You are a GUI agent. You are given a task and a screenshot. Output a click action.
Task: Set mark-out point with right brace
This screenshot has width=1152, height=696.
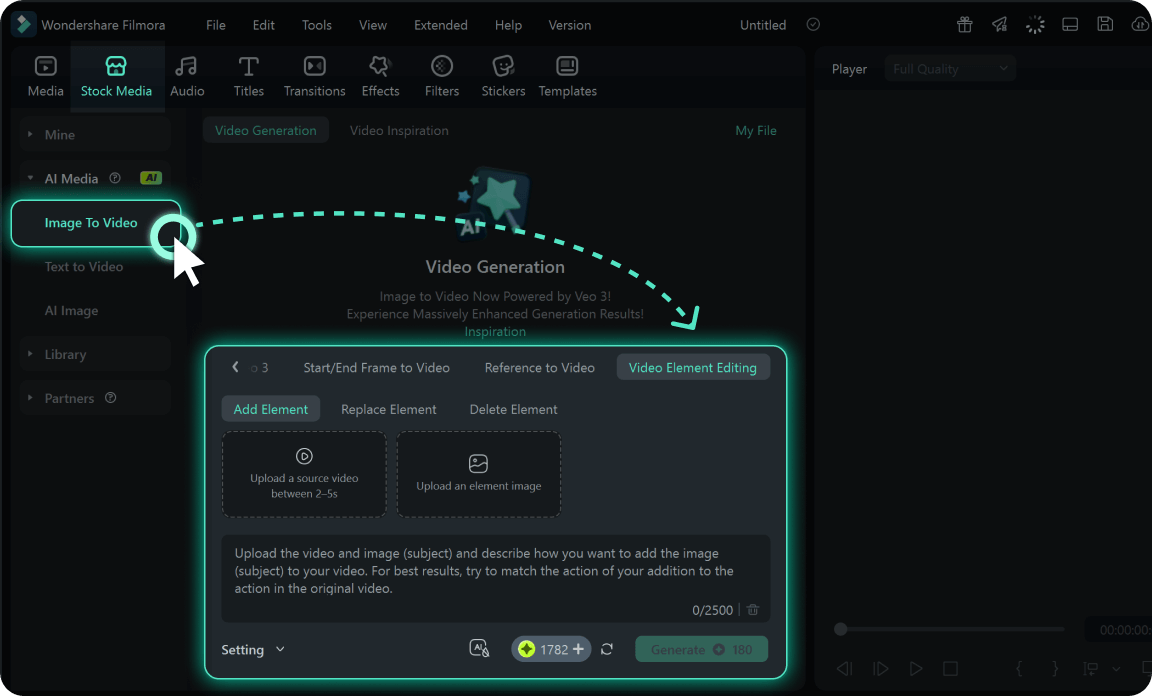1054,668
